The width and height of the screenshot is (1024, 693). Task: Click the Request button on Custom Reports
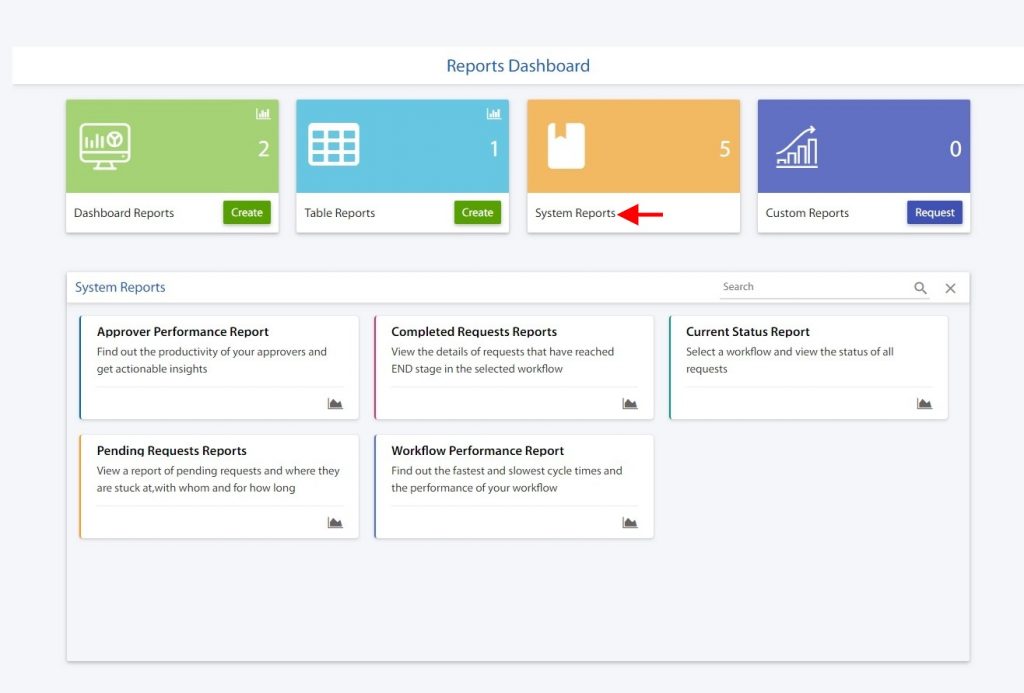tap(934, 213)
